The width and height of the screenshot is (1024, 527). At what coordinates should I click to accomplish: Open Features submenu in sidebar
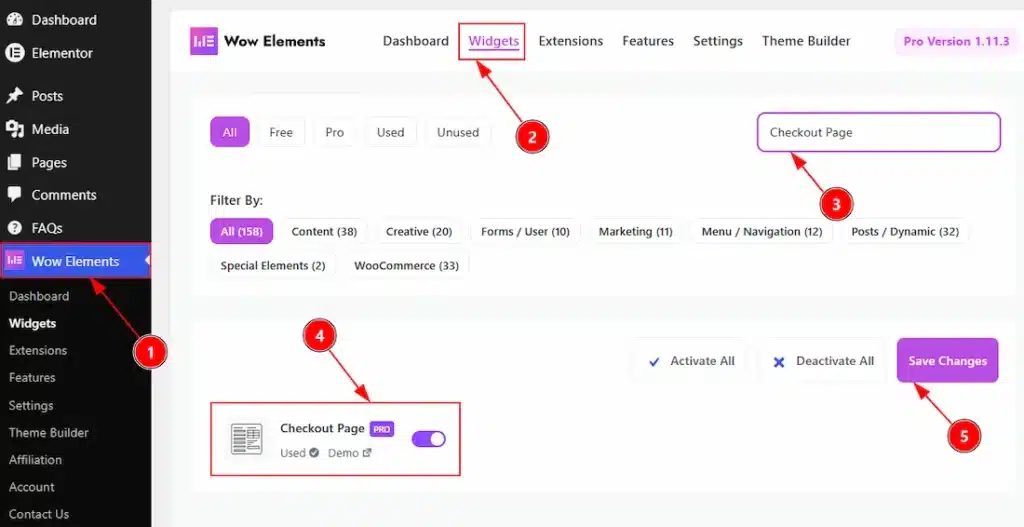click(x=32, y=377)
